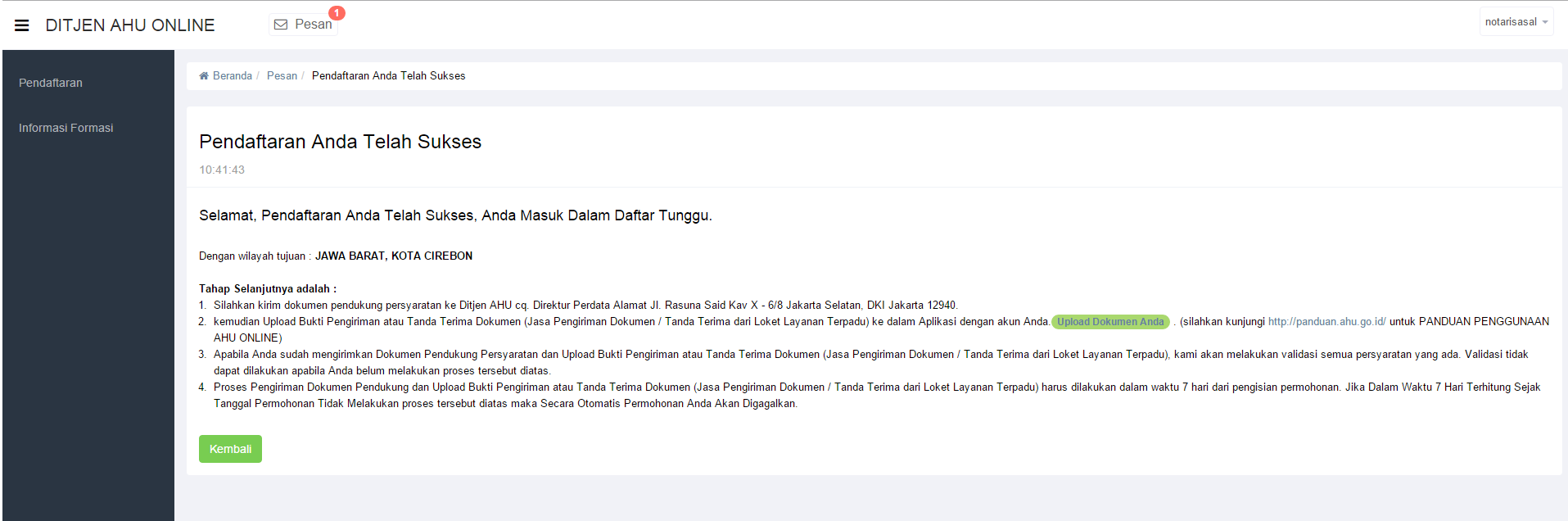The height and width of the screenshot is (521, 1568).
Task: Click the green Kembali button
Action: point(230,449)
